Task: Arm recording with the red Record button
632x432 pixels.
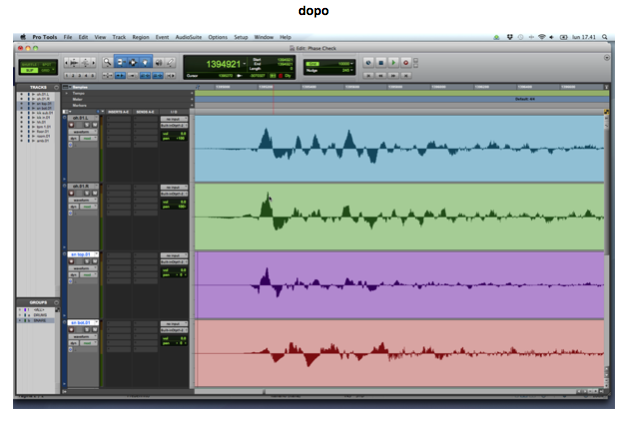Action: coord(406,62)
